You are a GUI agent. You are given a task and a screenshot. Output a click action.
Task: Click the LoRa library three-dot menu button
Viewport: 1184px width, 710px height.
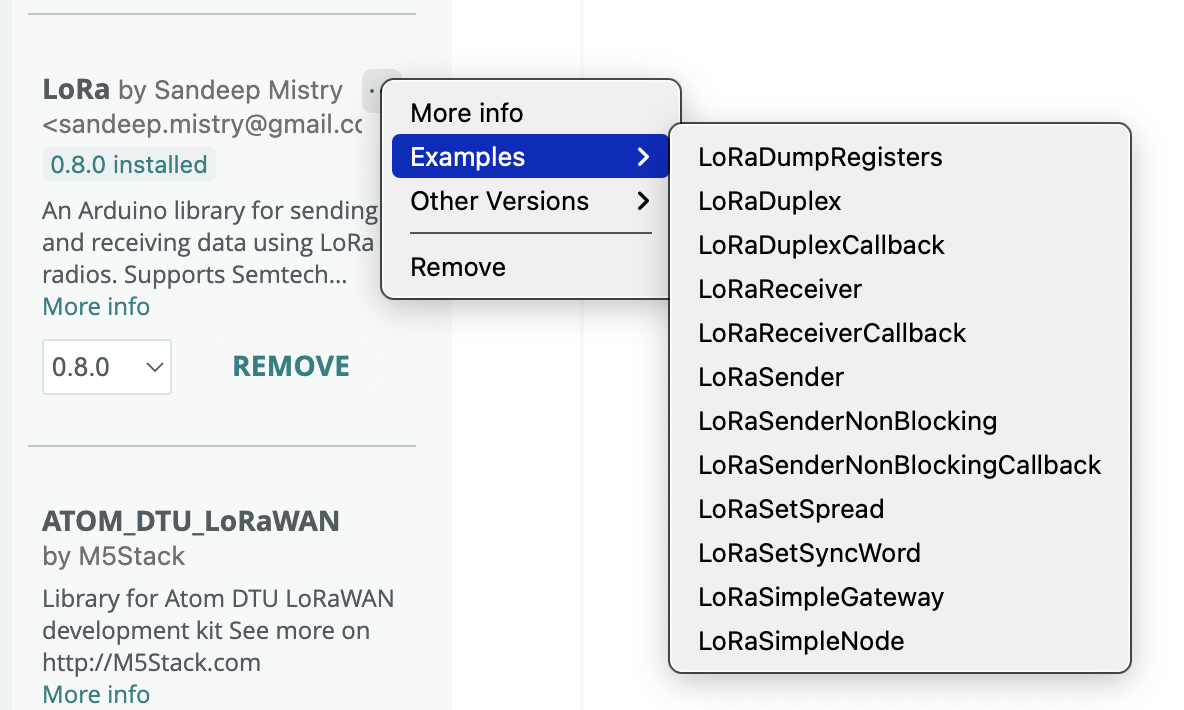372,91
